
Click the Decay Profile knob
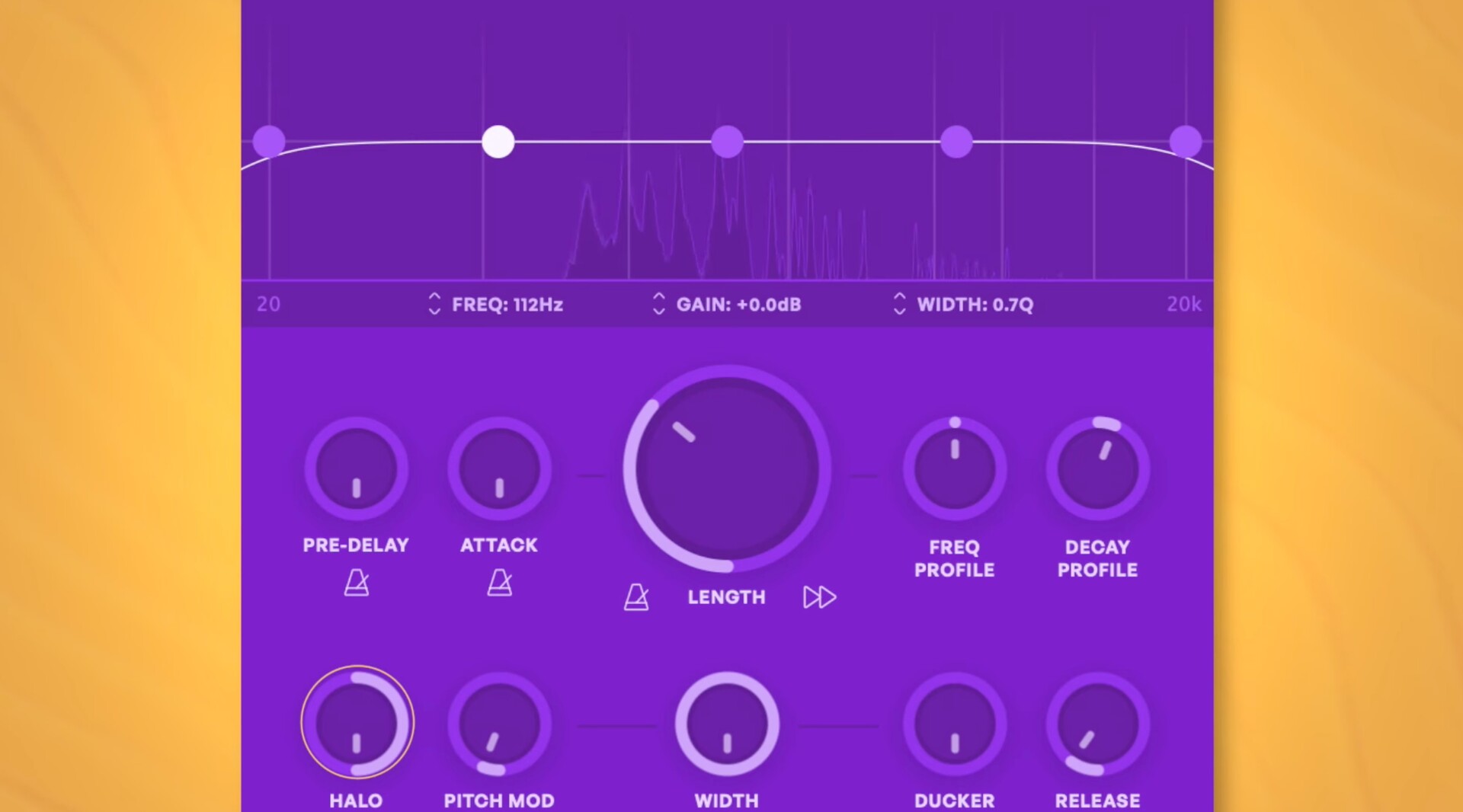point(1098,469)
